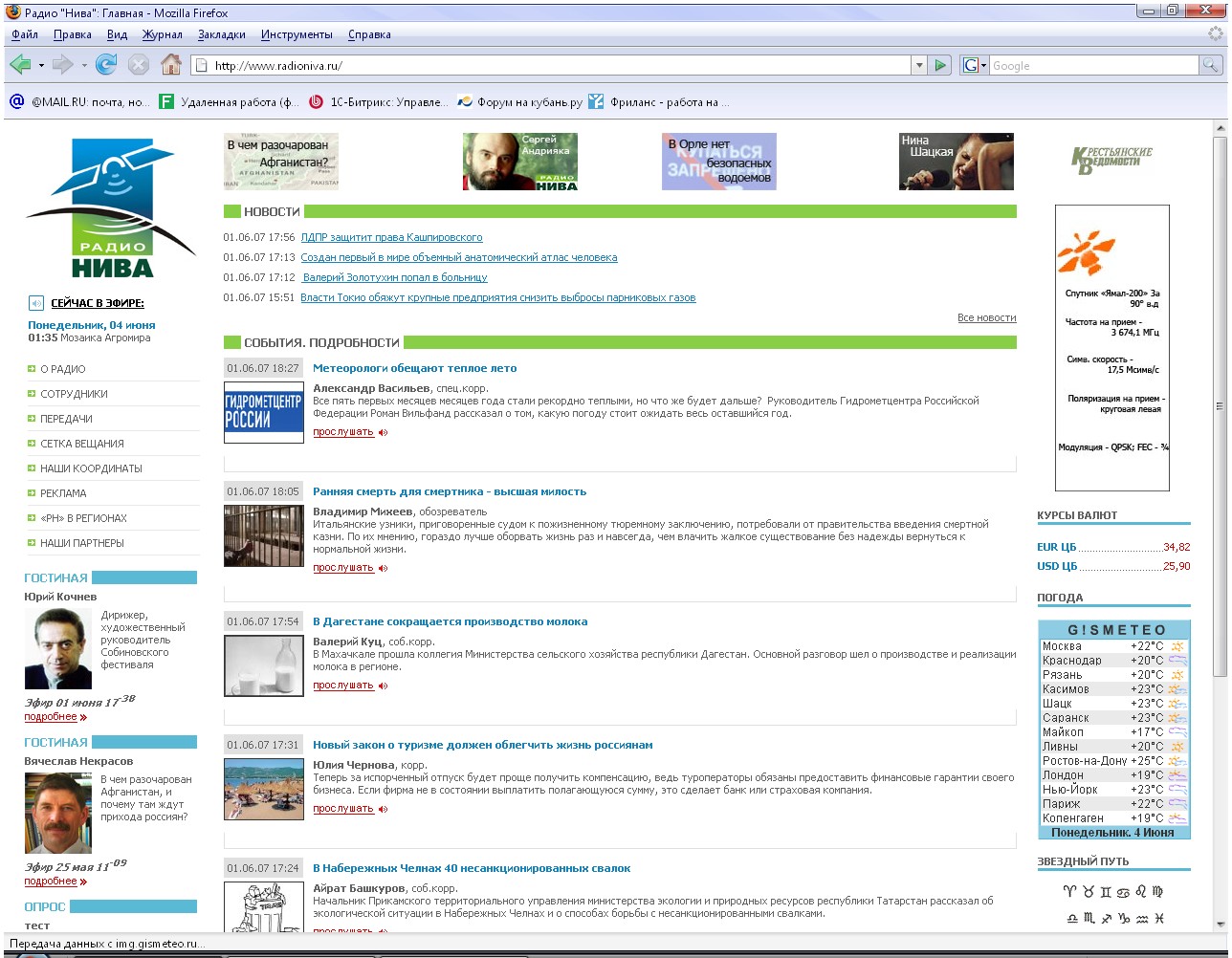Select the Aries zodiac sign
The image size is (1232, 958).
click(x=1068, y=892)
